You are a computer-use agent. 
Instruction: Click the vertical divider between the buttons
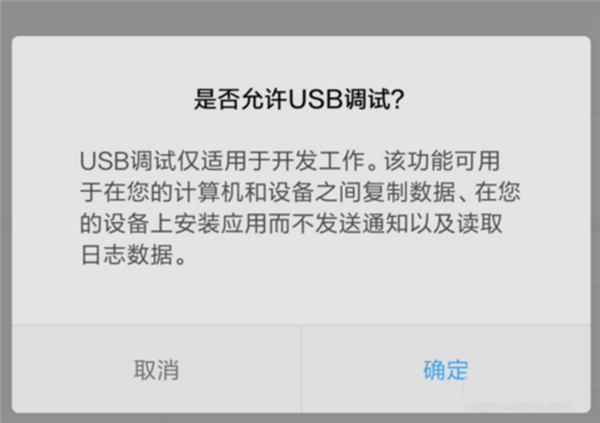pos(302,369)
